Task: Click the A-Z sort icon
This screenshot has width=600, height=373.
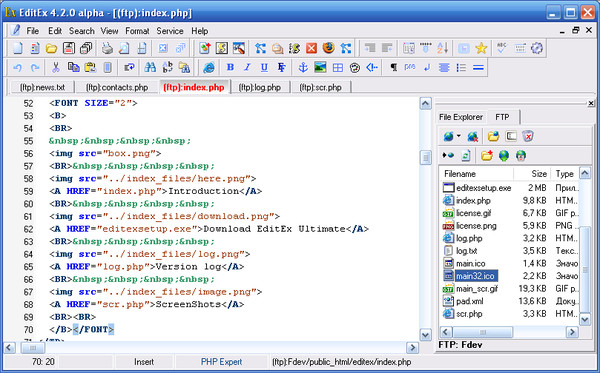Action: pos(442,48)
